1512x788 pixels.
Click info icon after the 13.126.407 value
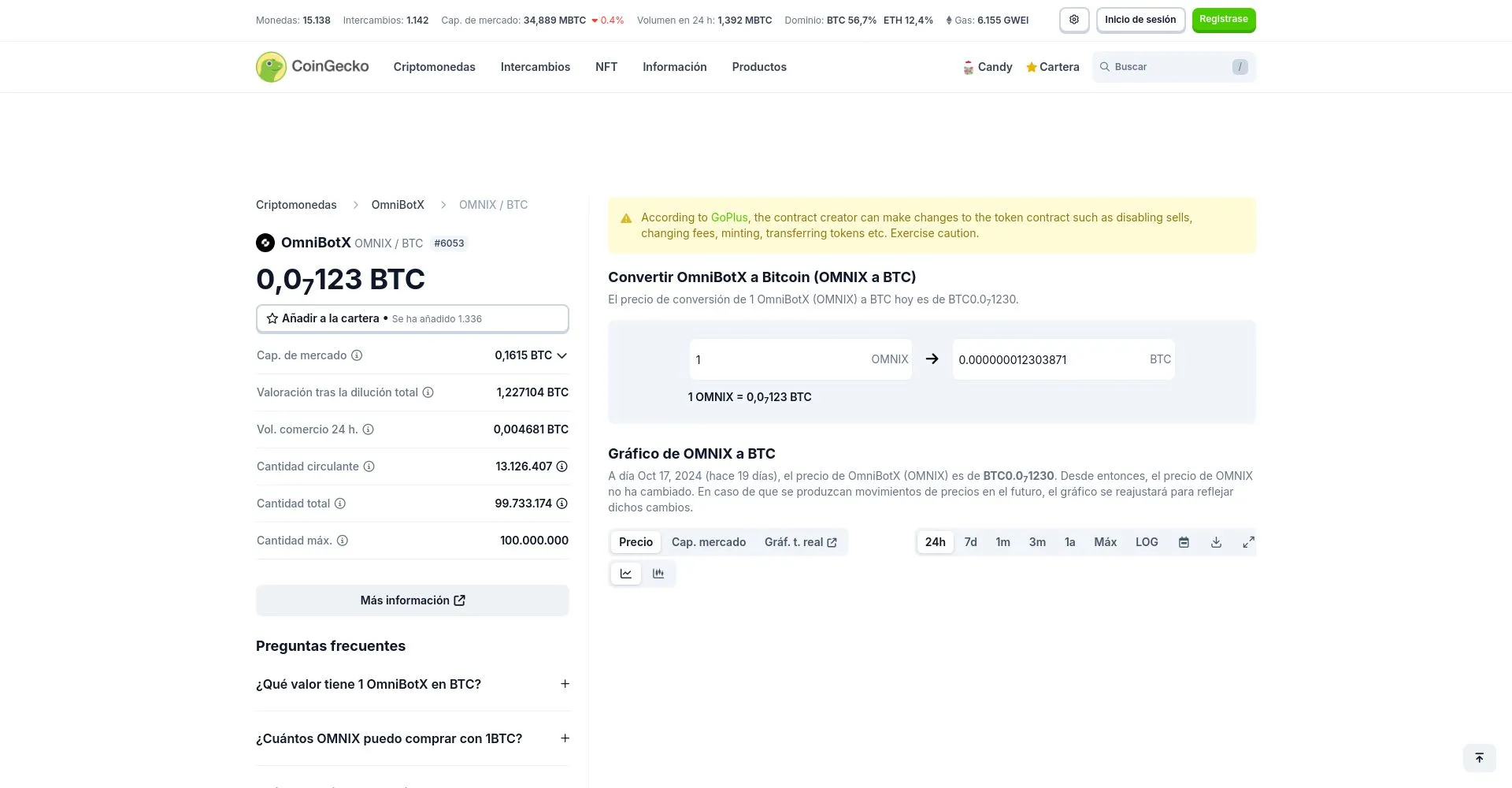click(x=562, y=466)
